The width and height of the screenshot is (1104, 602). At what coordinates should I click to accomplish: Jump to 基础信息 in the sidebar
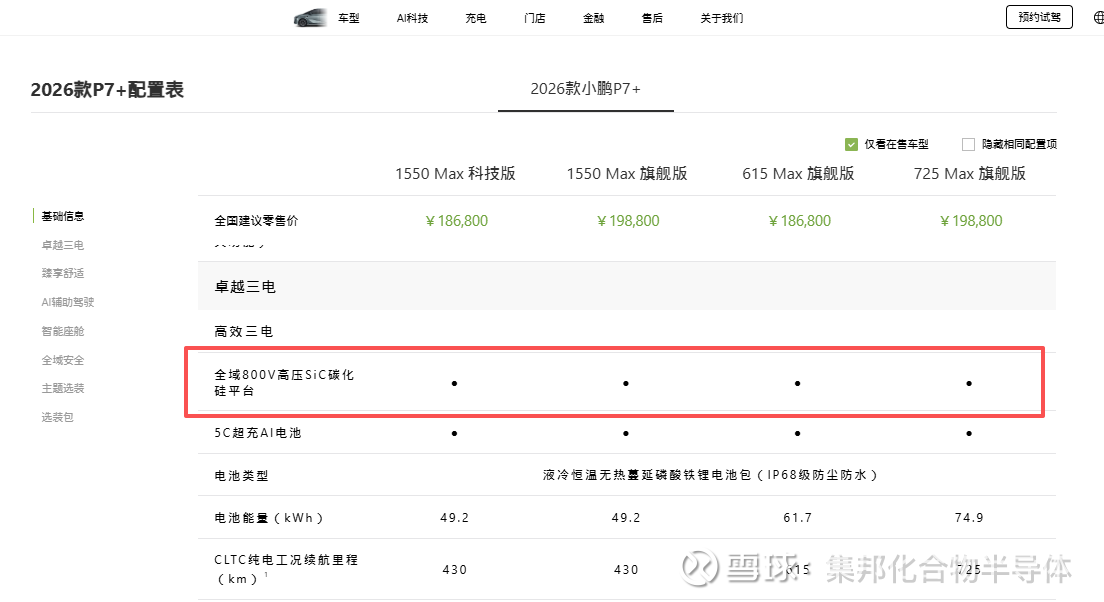(x=63, y=216)
